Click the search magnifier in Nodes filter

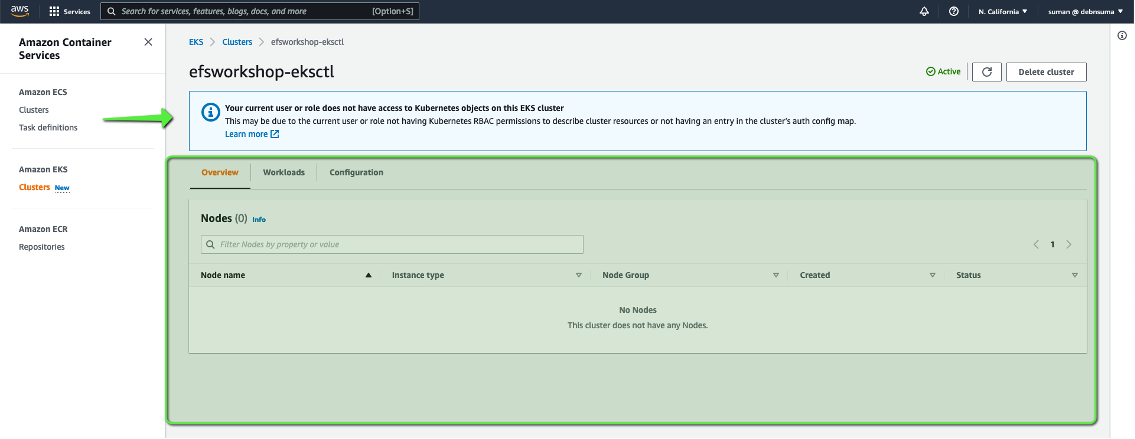point(210,245)
